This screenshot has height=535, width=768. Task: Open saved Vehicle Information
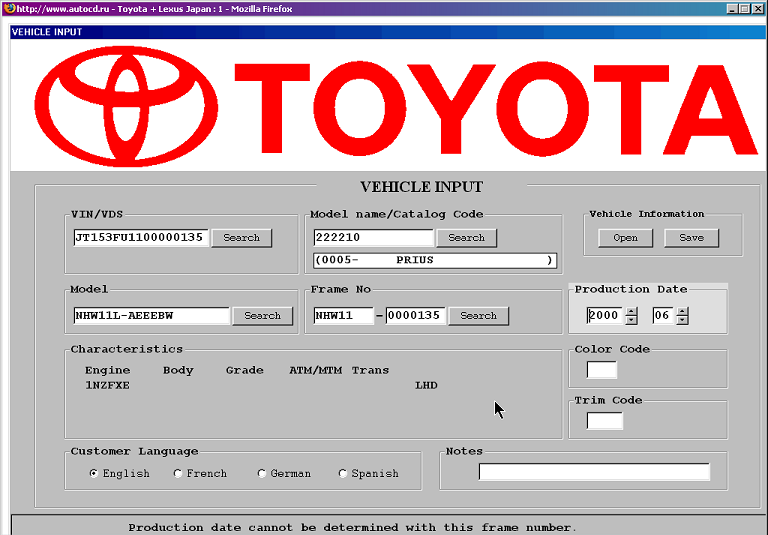pyautogui.click(x=625, y=238)
